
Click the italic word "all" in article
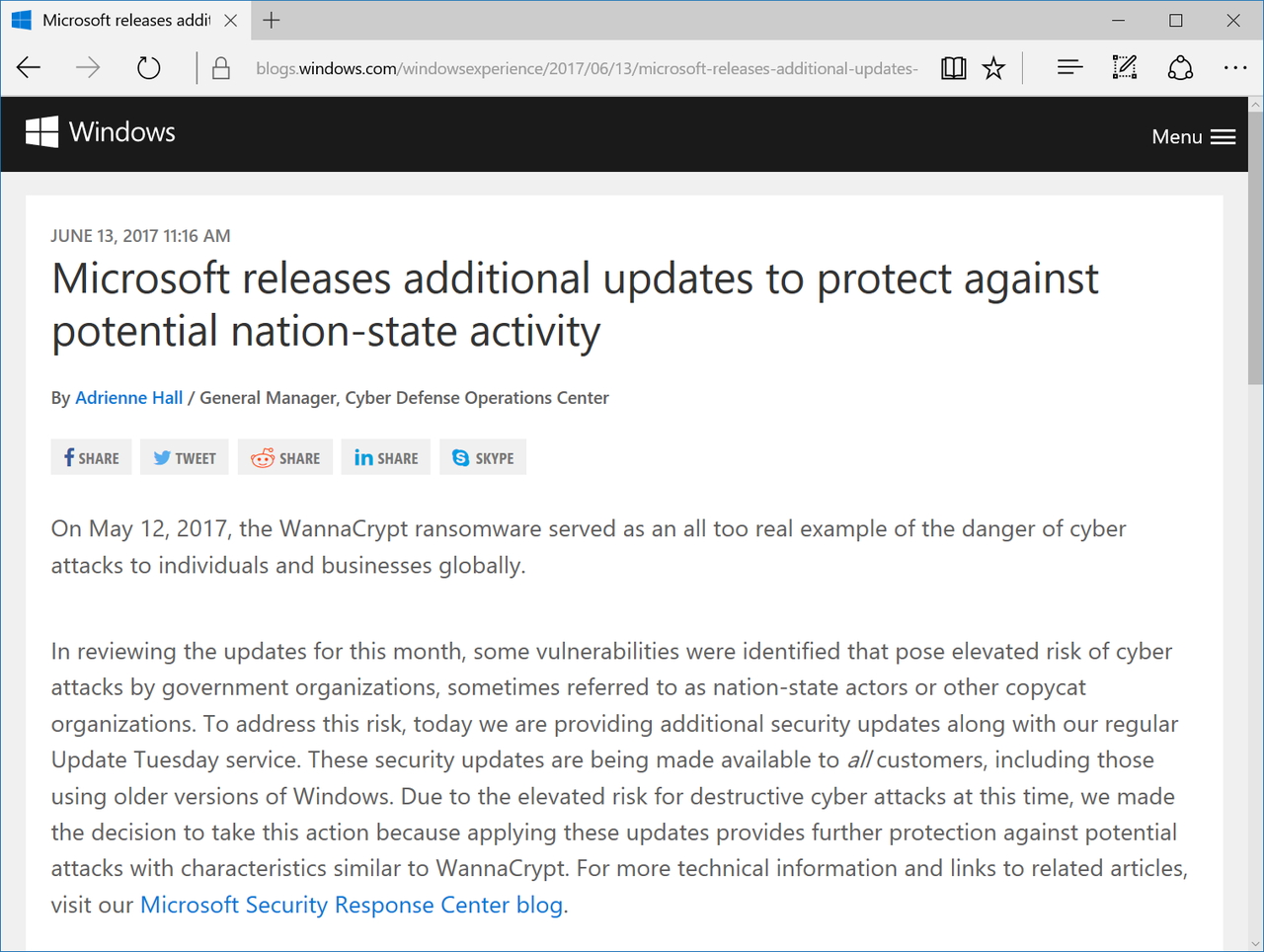tap(860, 760)
